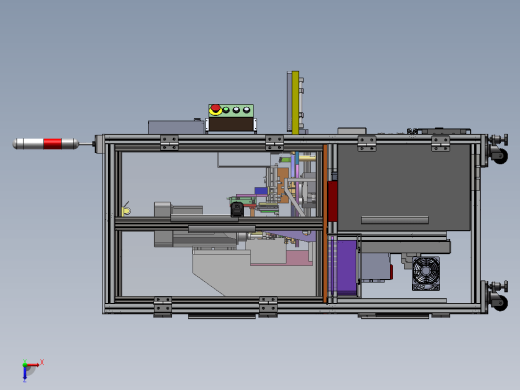Select the large dark gray door panel
The image size is (520, 390).
(404, 187)
